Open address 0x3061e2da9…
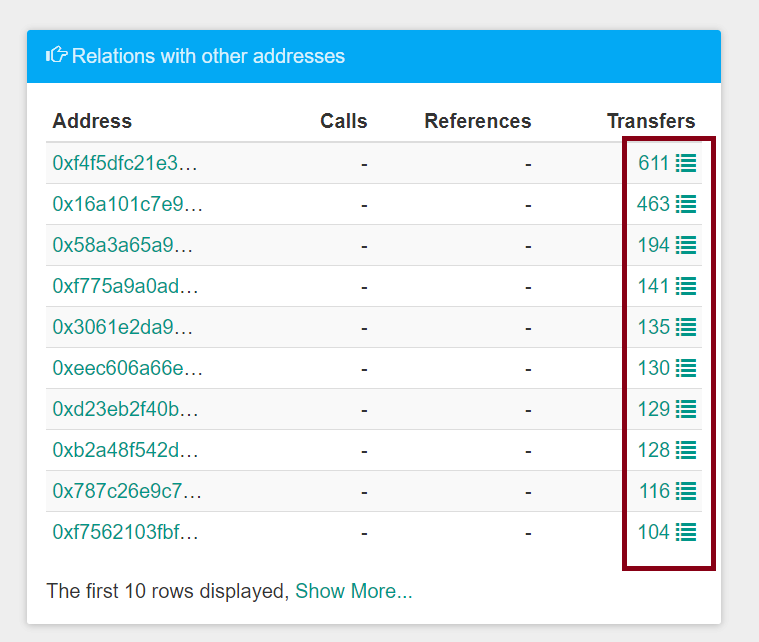This screenshot has height=642, width=759. click(x=122, y=327)
